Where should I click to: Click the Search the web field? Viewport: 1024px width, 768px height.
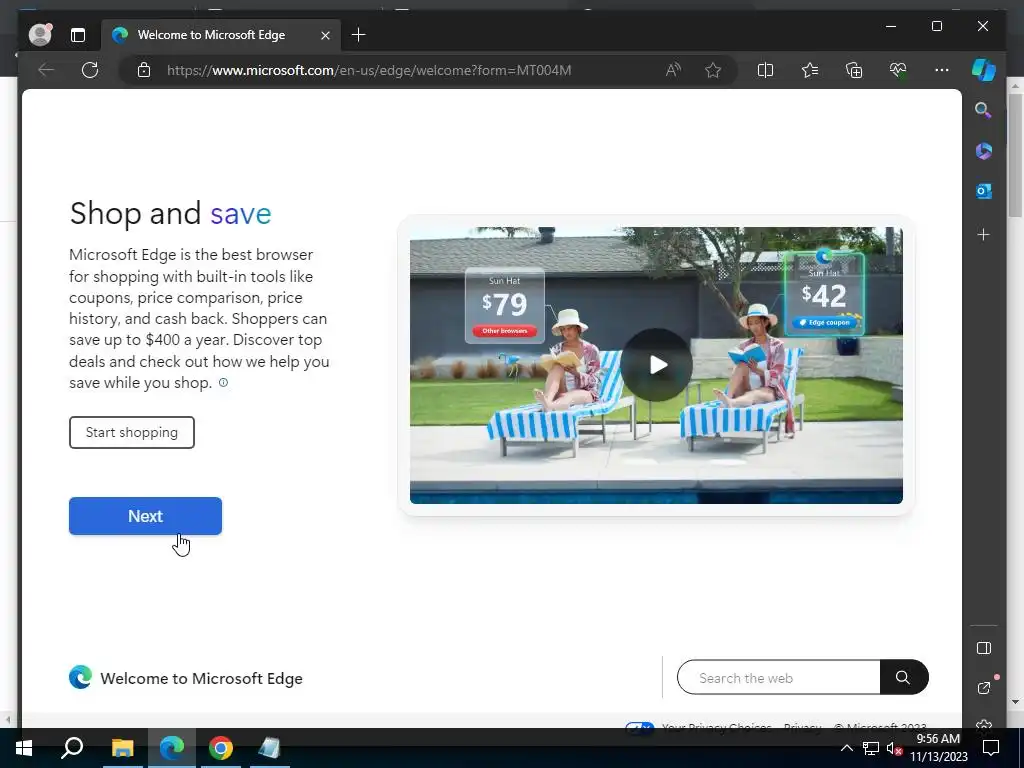coord(778,678)
